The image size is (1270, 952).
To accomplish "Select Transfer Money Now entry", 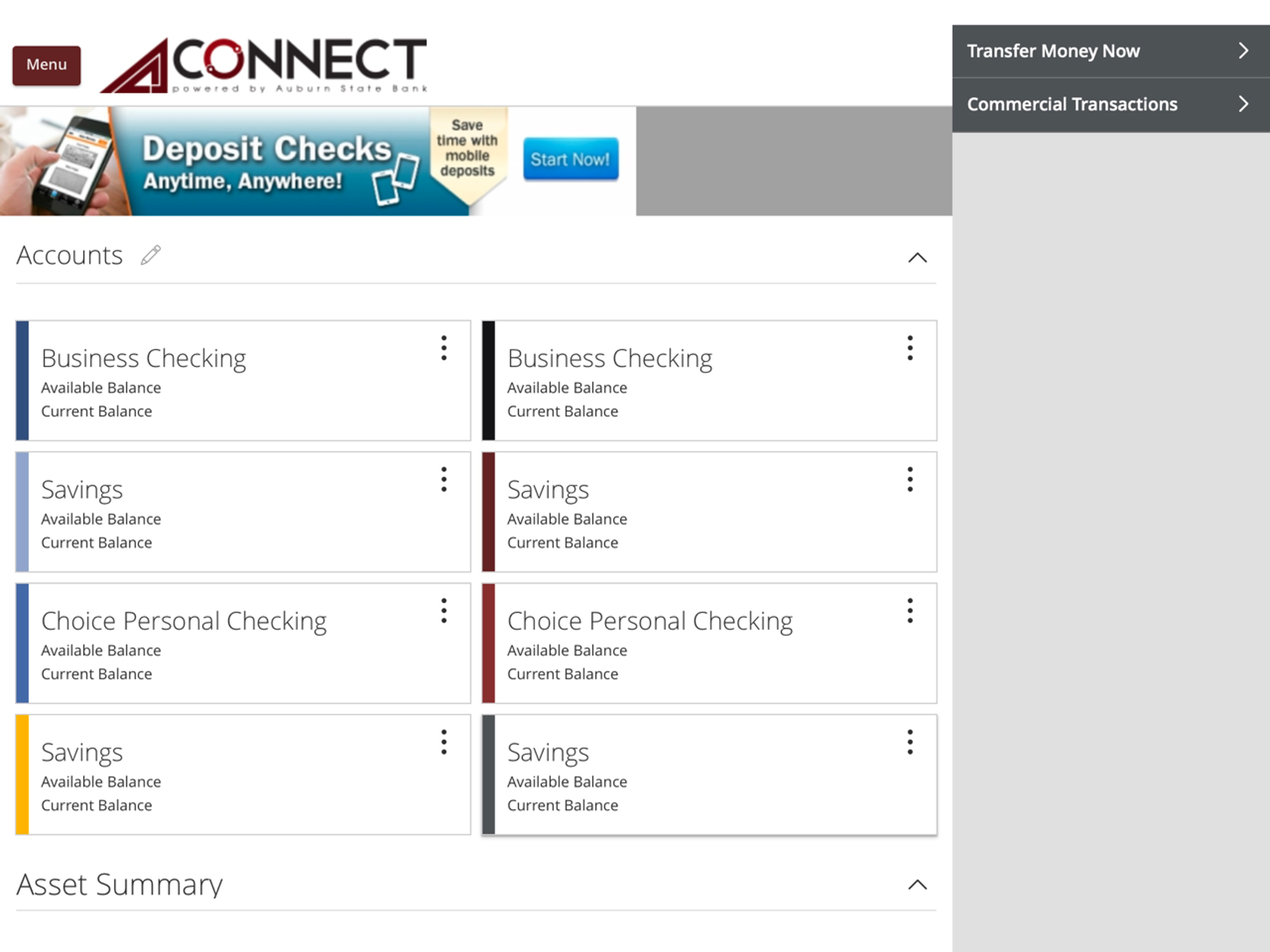I will tap(1111, 51).
